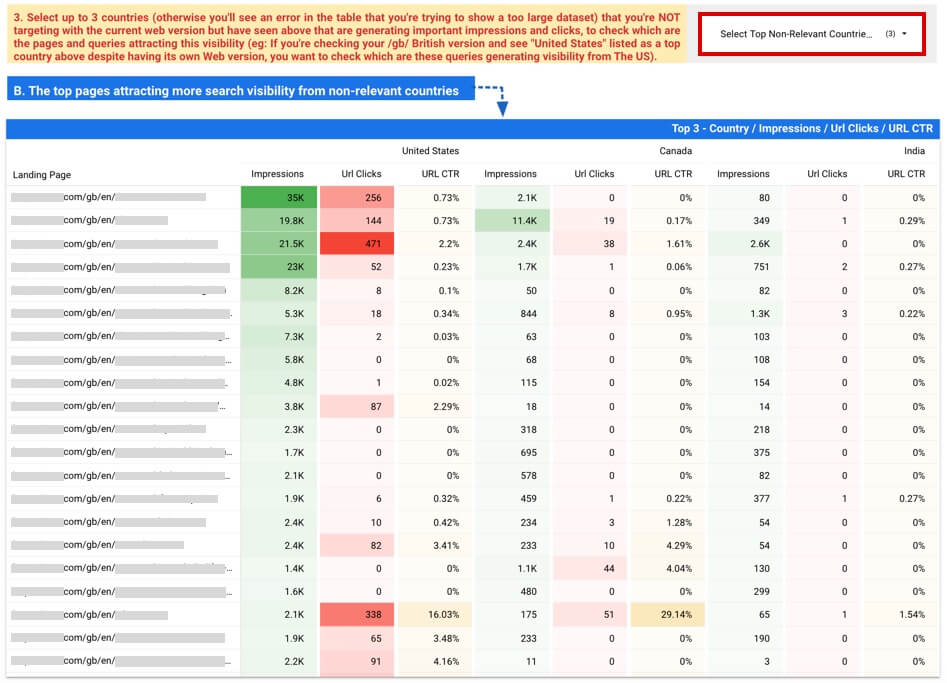This screenshot has height=683, width=947.
Task: Sort by India Url Clicks header
Action: click(827, 174)
